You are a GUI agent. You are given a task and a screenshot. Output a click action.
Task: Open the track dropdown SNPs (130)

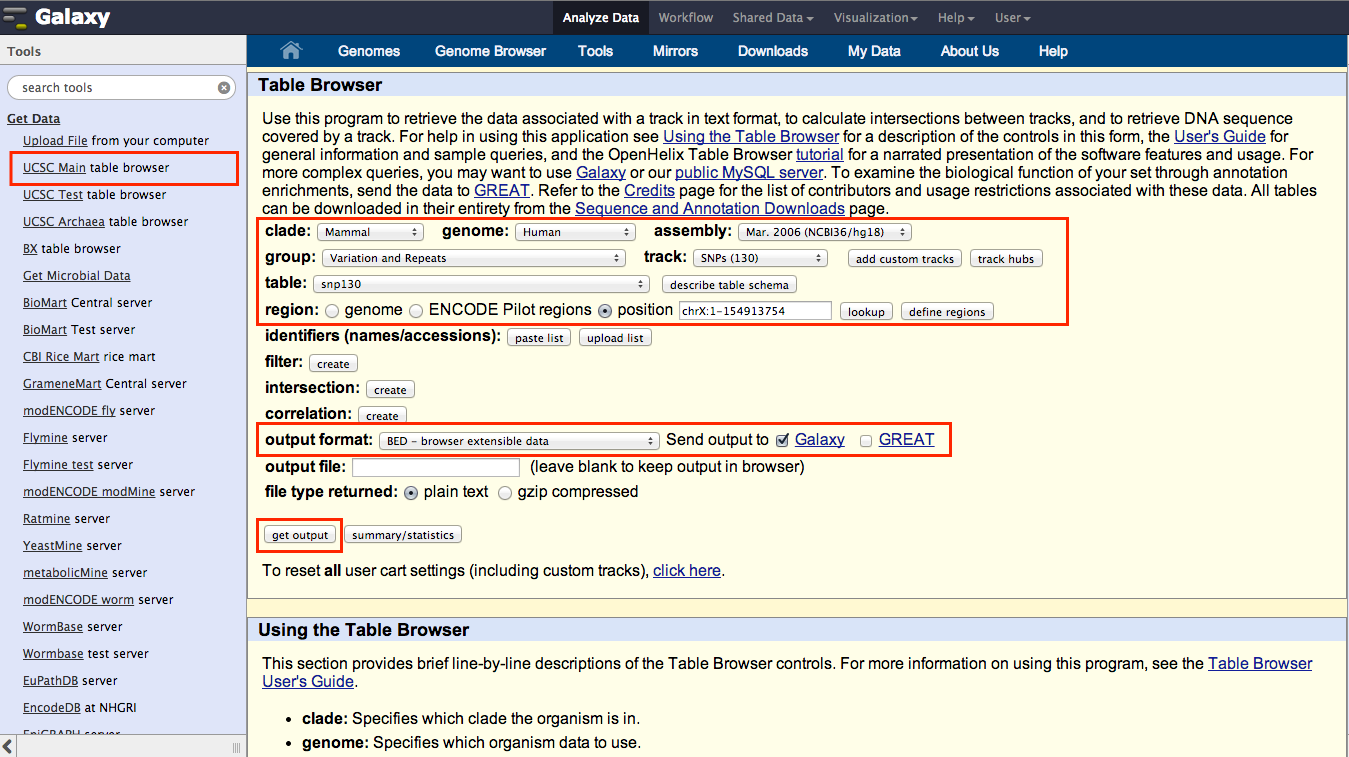coord(760,258)
